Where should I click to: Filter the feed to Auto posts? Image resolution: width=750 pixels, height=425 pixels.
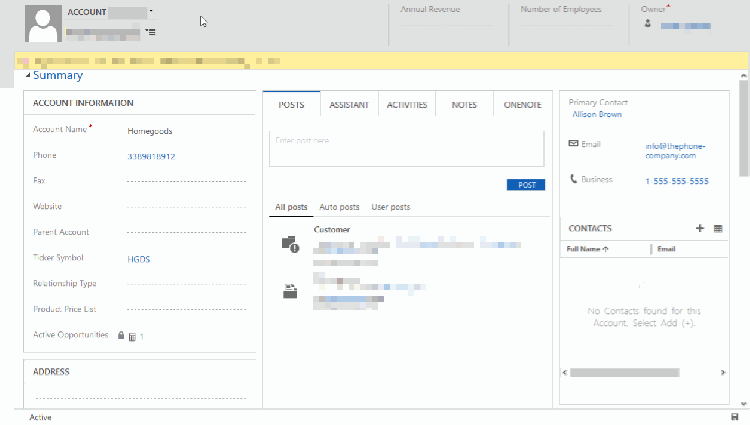[339, 207]
